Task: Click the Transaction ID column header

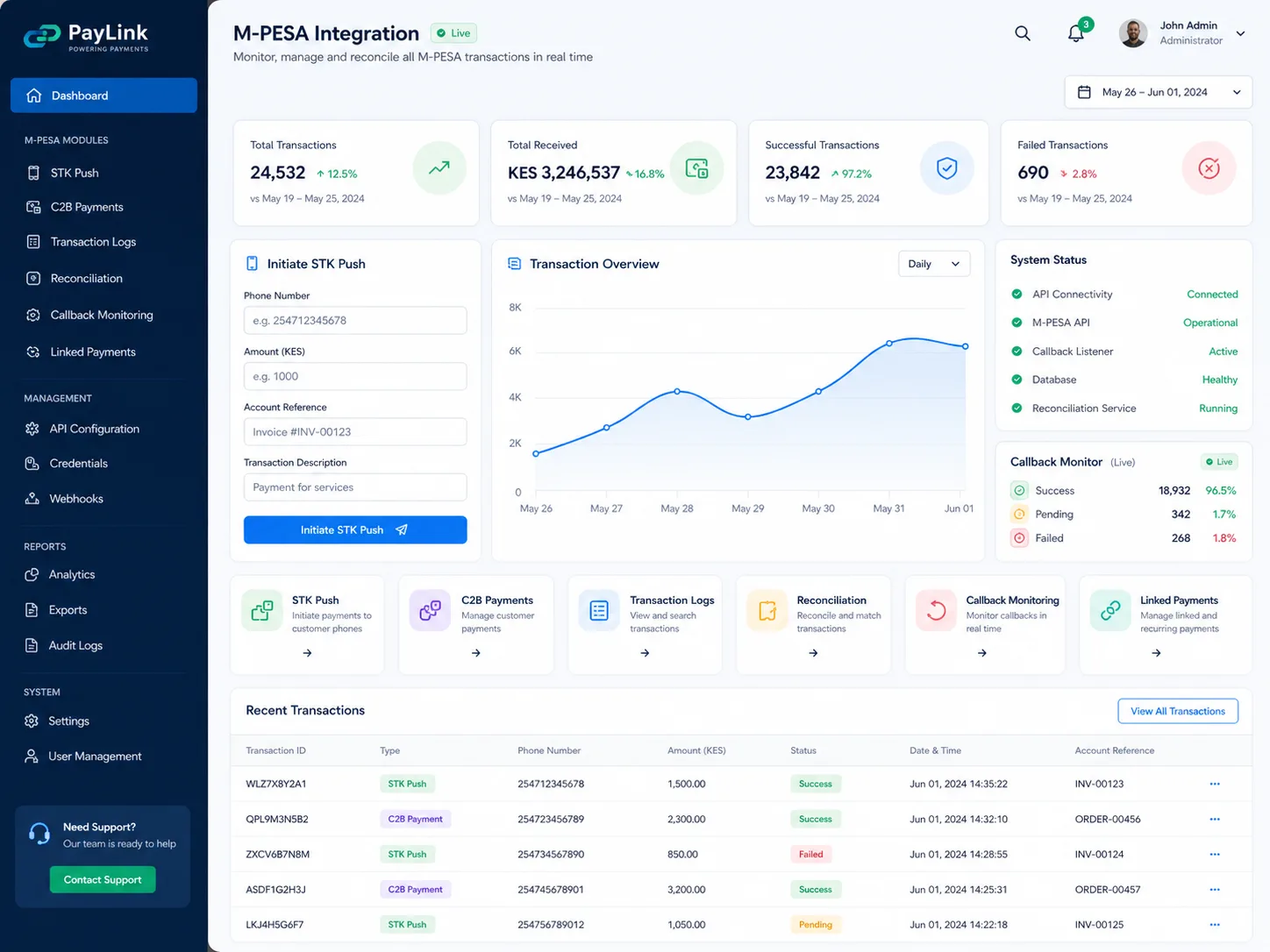Action: tap(275, 750)
